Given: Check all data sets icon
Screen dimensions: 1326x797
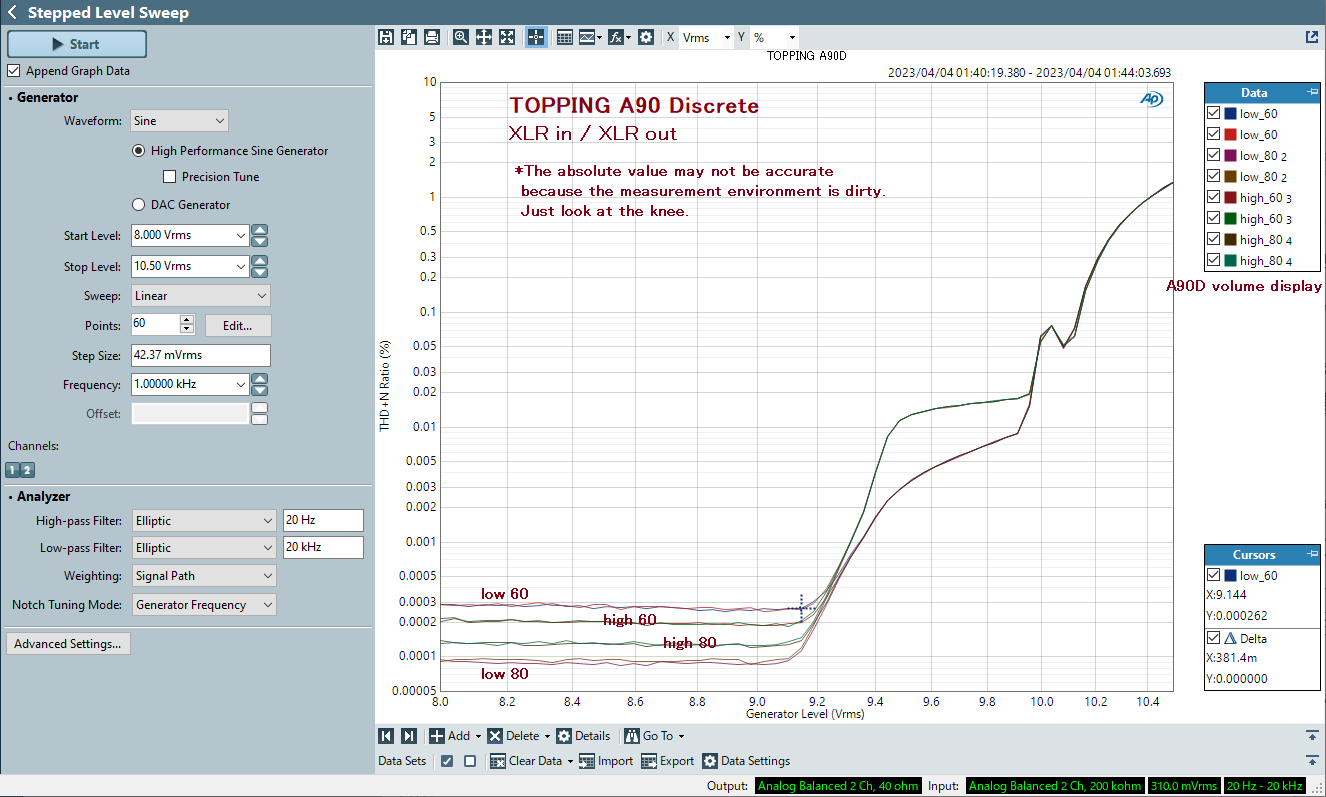Looking at the screenshot, I should click(x=447, y=761).
